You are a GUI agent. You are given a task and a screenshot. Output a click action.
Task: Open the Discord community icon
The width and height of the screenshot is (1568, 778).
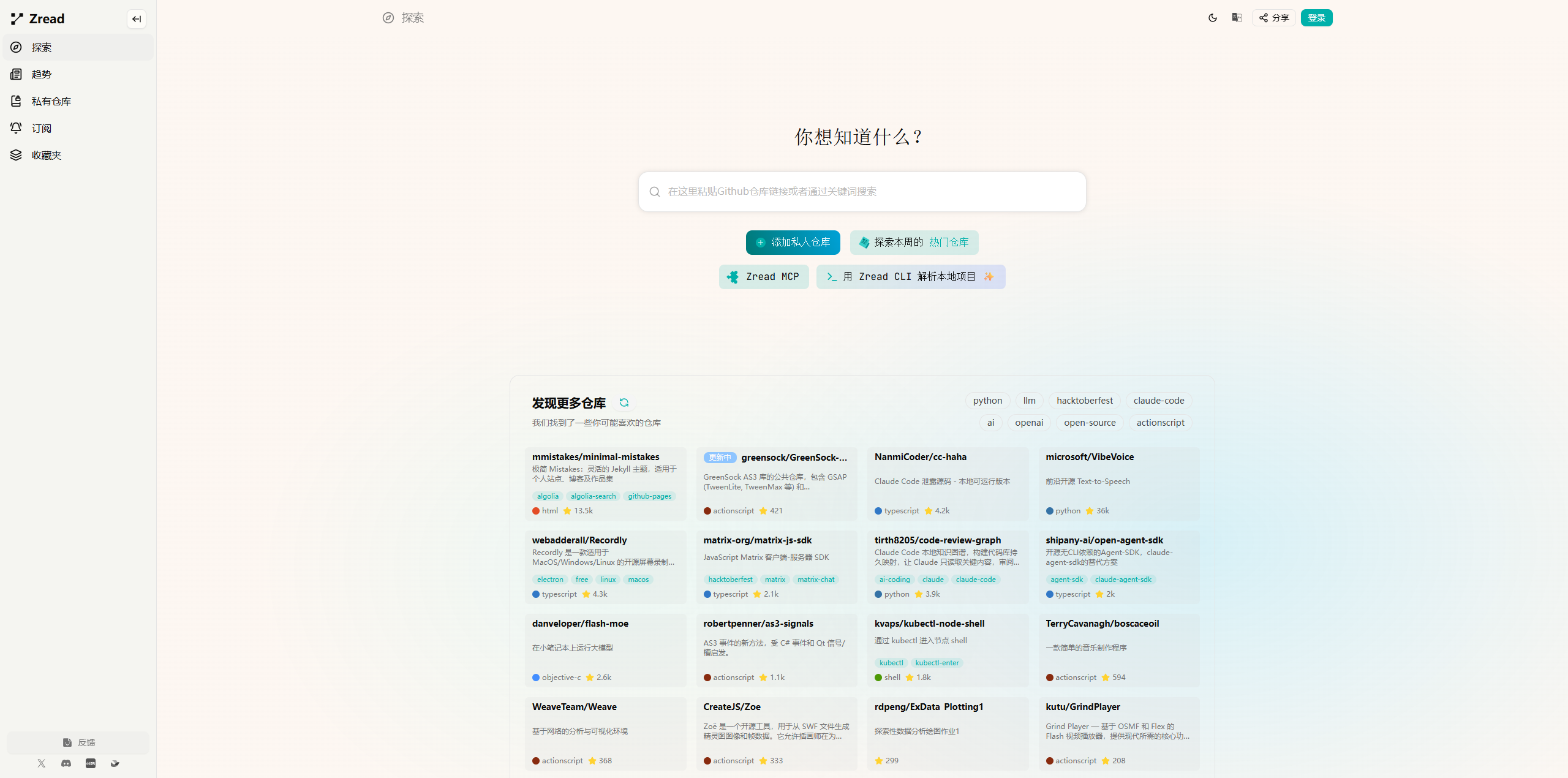[66, 763]
